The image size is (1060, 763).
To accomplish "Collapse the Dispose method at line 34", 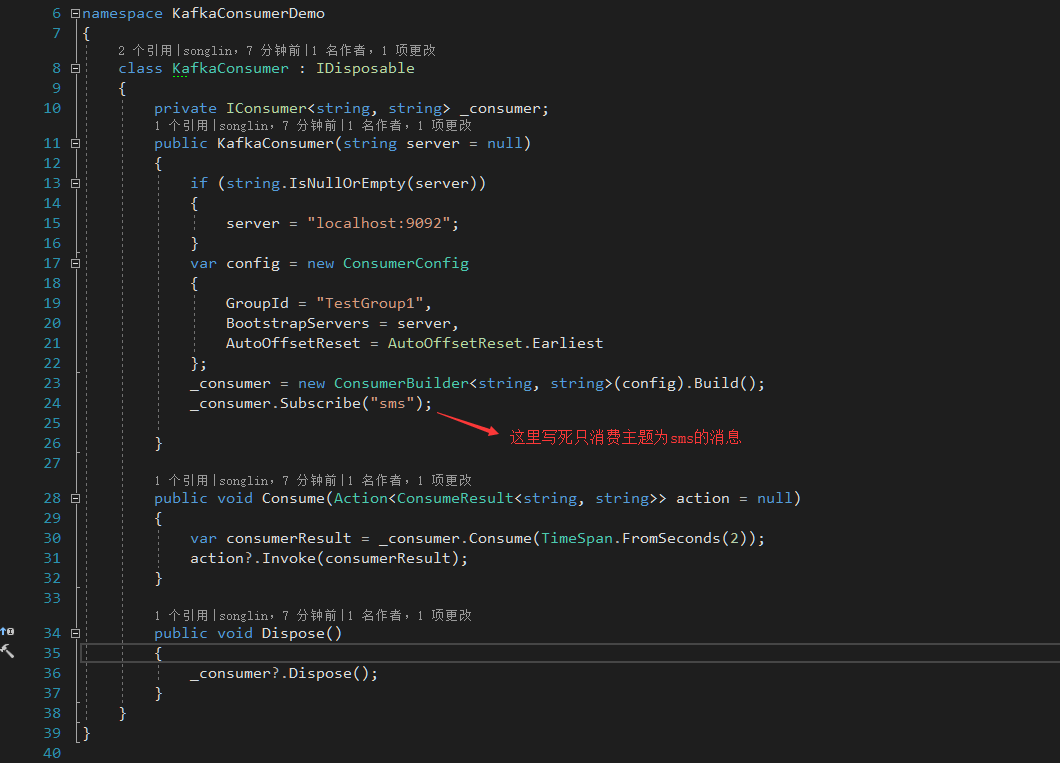I will 76,633.
